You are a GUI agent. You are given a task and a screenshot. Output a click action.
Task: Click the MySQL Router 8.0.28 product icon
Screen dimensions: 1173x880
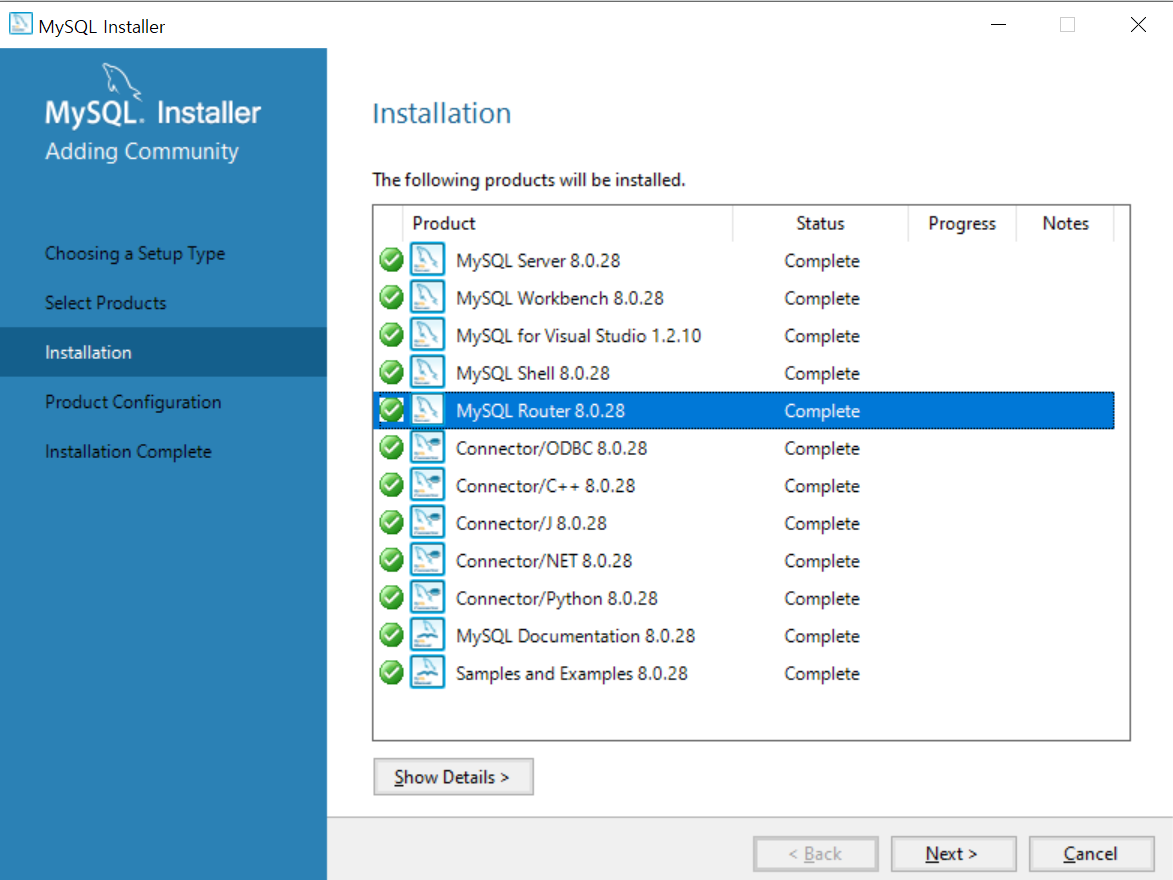[427, 409]
